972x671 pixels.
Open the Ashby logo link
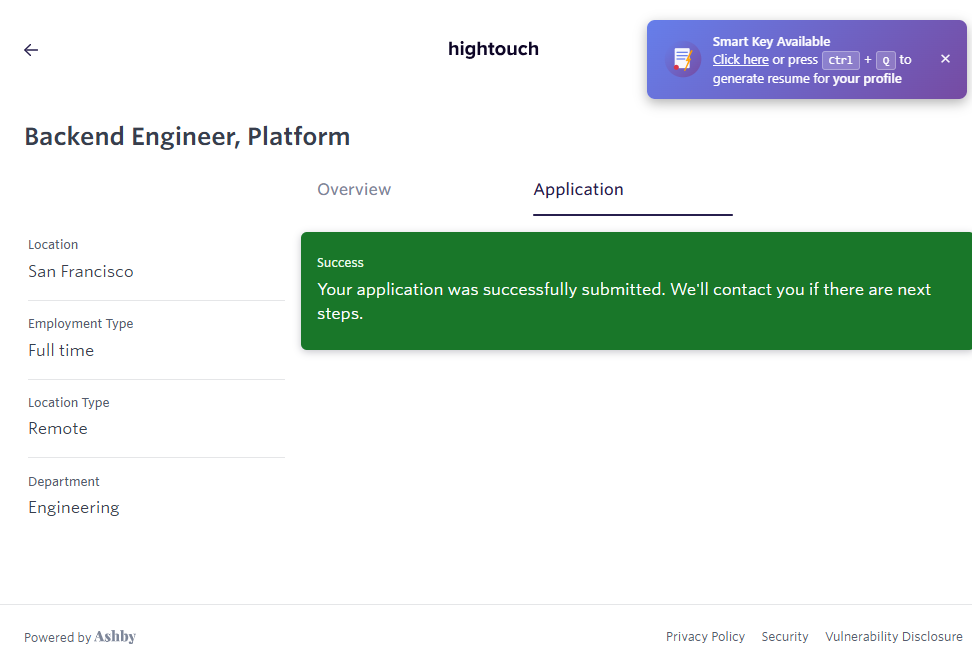pos(115,637)
